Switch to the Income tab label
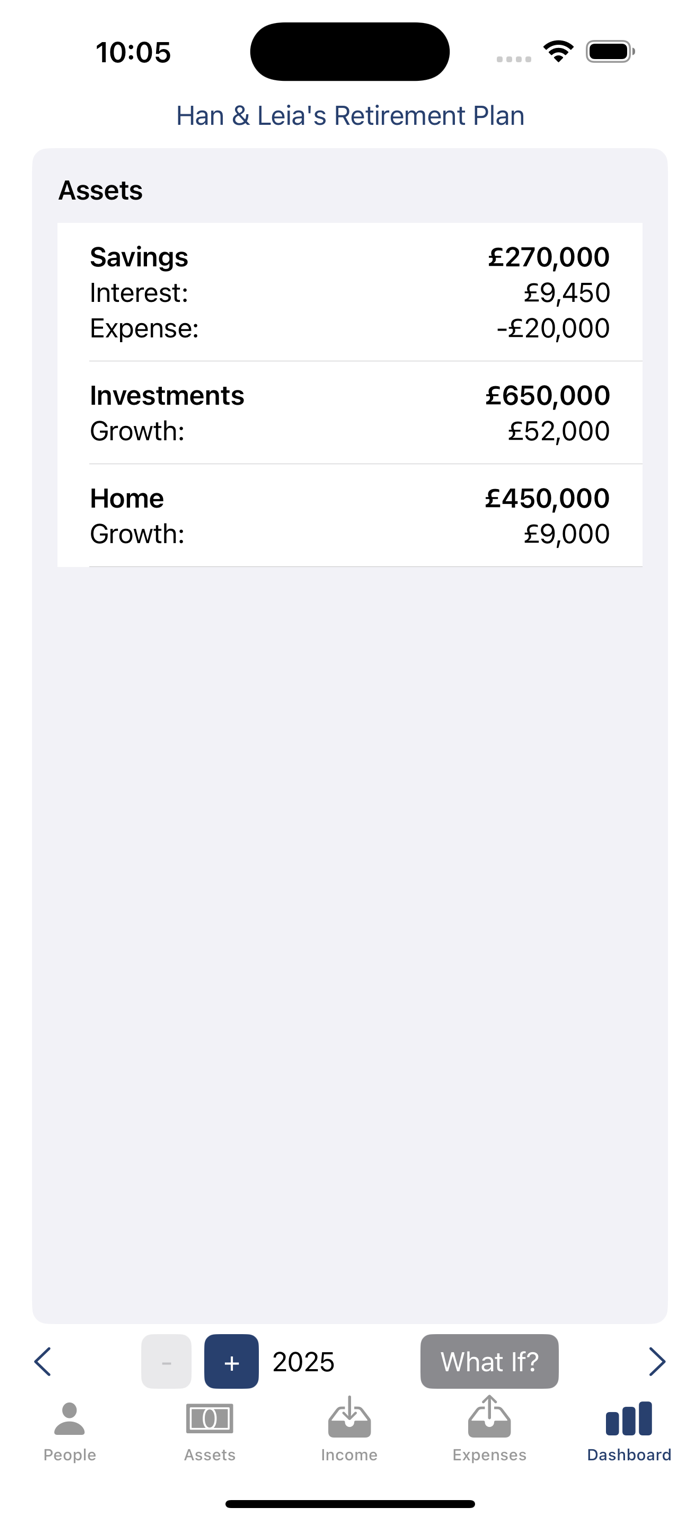 coord(349,1455)
